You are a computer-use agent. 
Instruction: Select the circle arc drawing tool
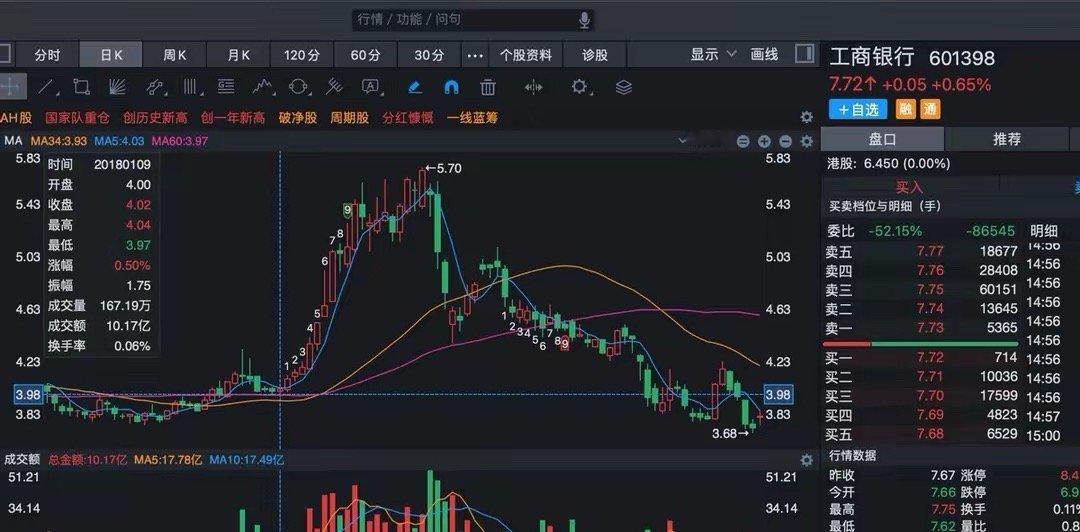pyautogui.click(x=298, y=87)
